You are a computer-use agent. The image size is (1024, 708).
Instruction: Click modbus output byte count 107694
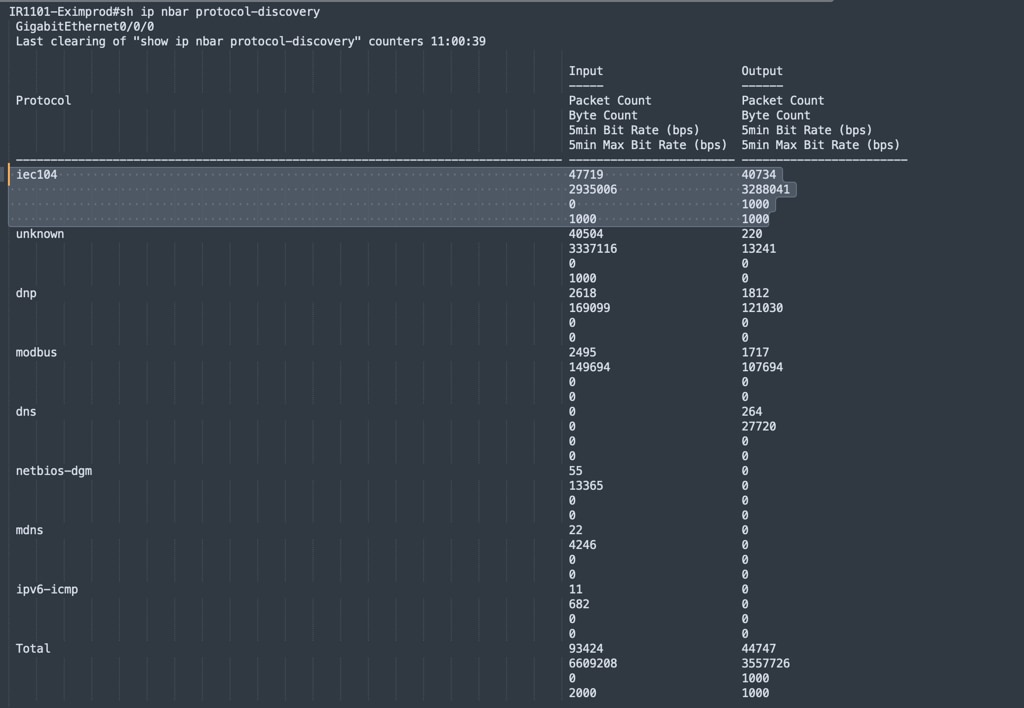point(762,367)
